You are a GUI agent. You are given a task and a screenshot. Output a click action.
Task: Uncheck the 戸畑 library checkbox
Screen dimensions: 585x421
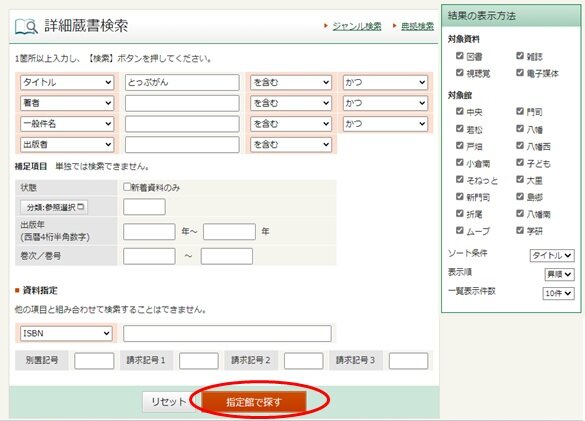coord(460,145)
